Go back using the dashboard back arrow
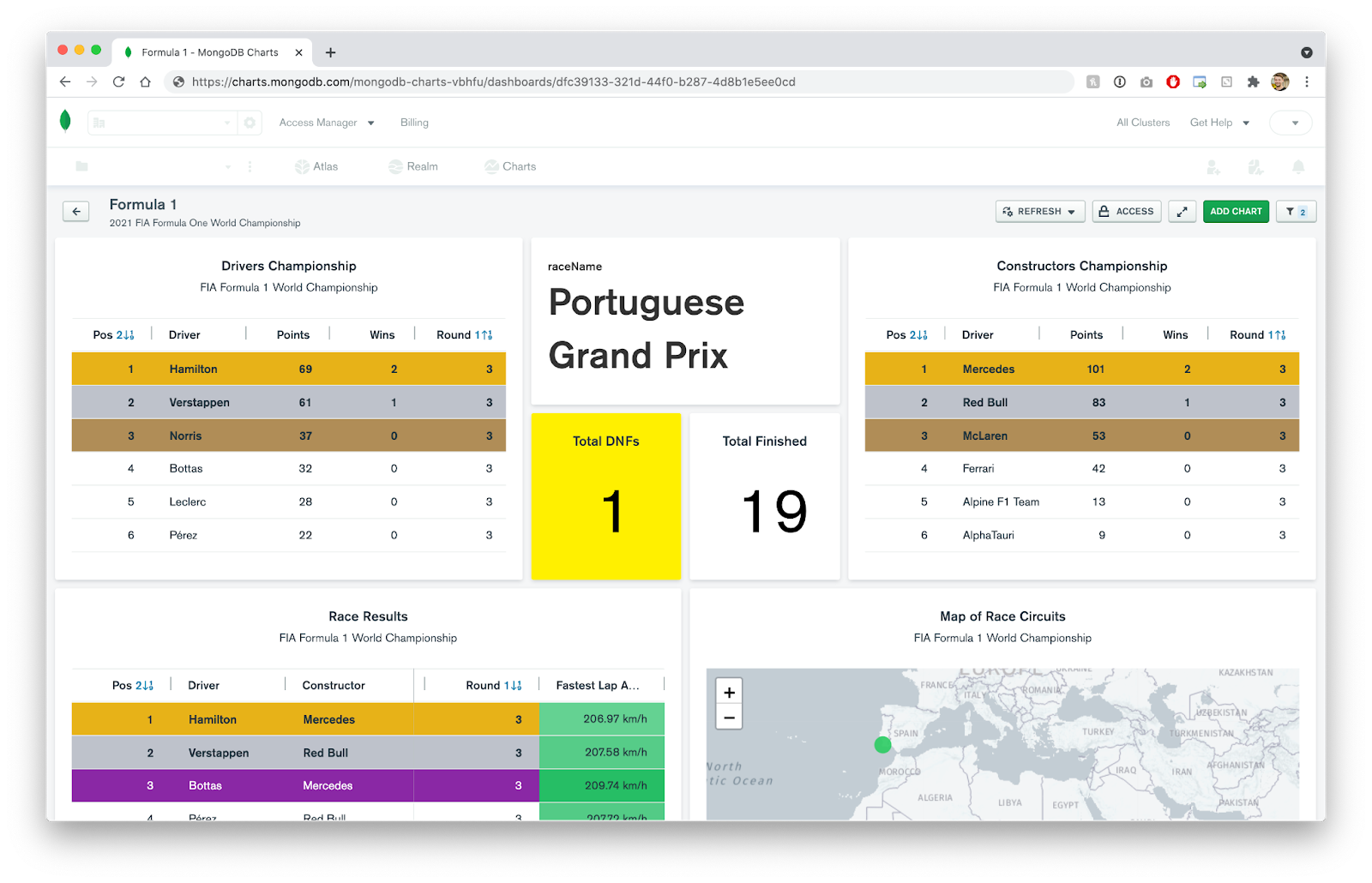1372x883 pixels. 76,212
